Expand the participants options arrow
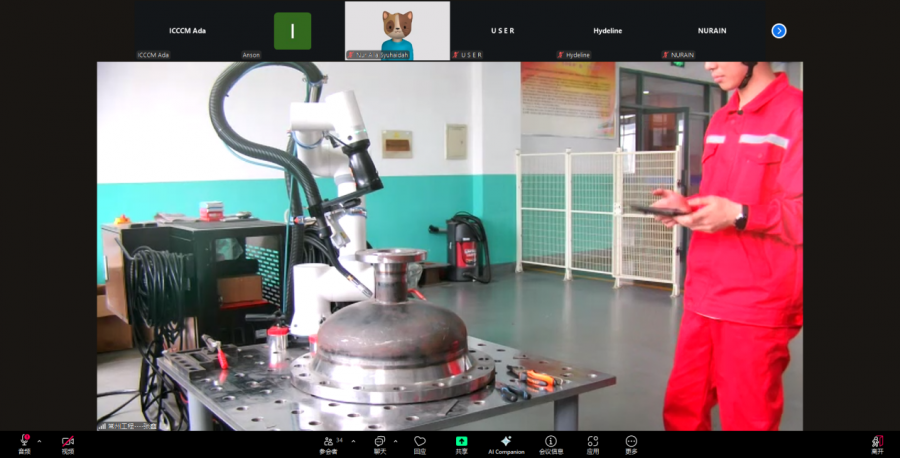 click(x=352, y=441)
